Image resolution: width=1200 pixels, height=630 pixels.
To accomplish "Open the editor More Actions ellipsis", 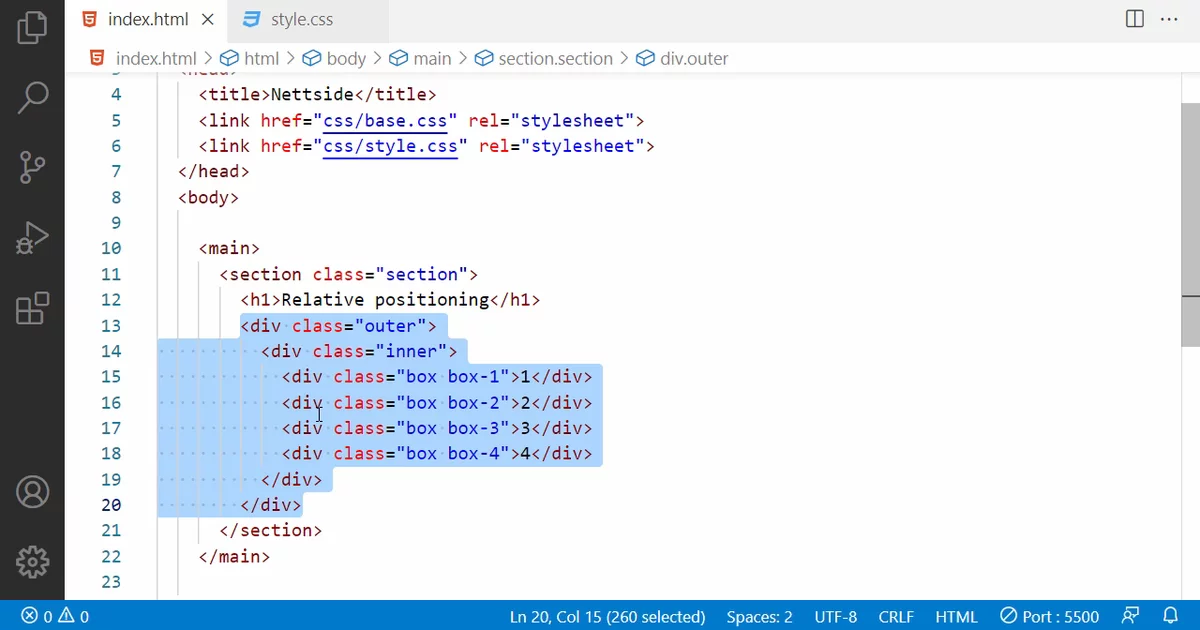I will pos(1169,19).
